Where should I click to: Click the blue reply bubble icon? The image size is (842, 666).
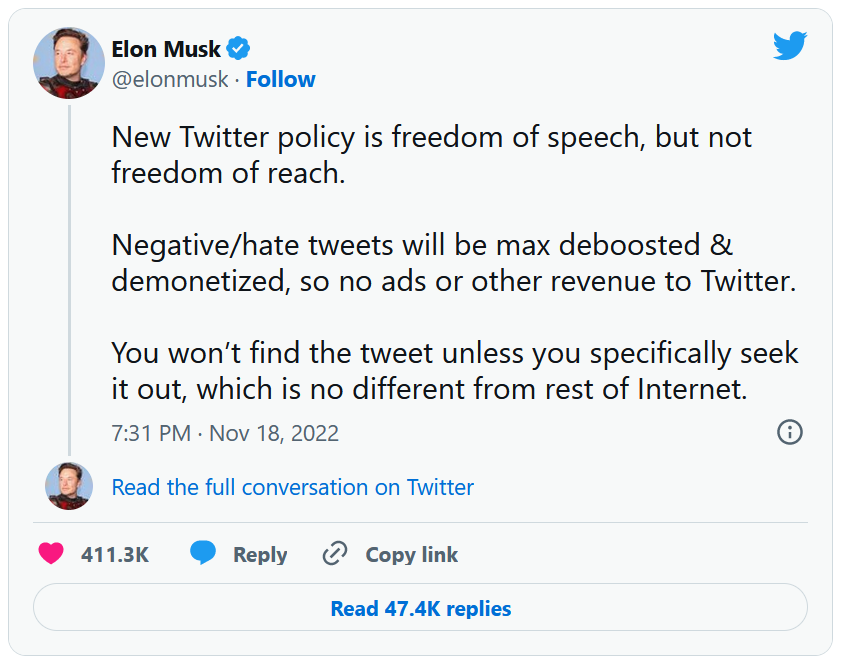tap(204, 554)
